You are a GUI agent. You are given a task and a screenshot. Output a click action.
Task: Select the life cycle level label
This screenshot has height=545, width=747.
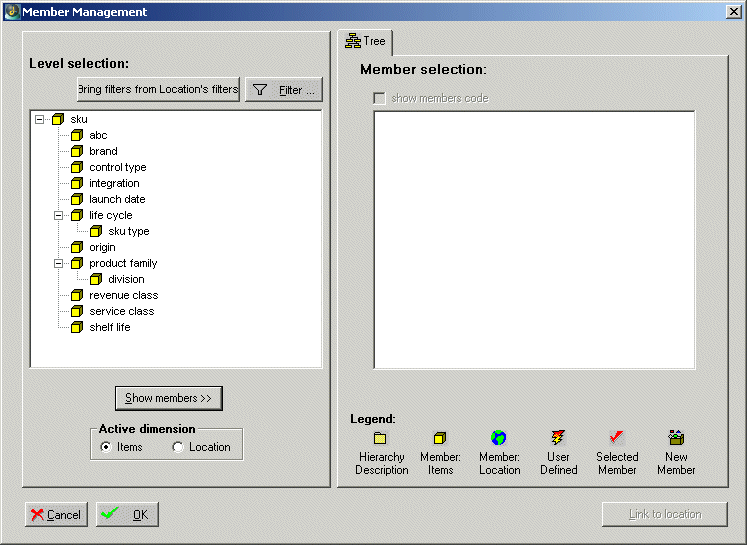point(111,215)
